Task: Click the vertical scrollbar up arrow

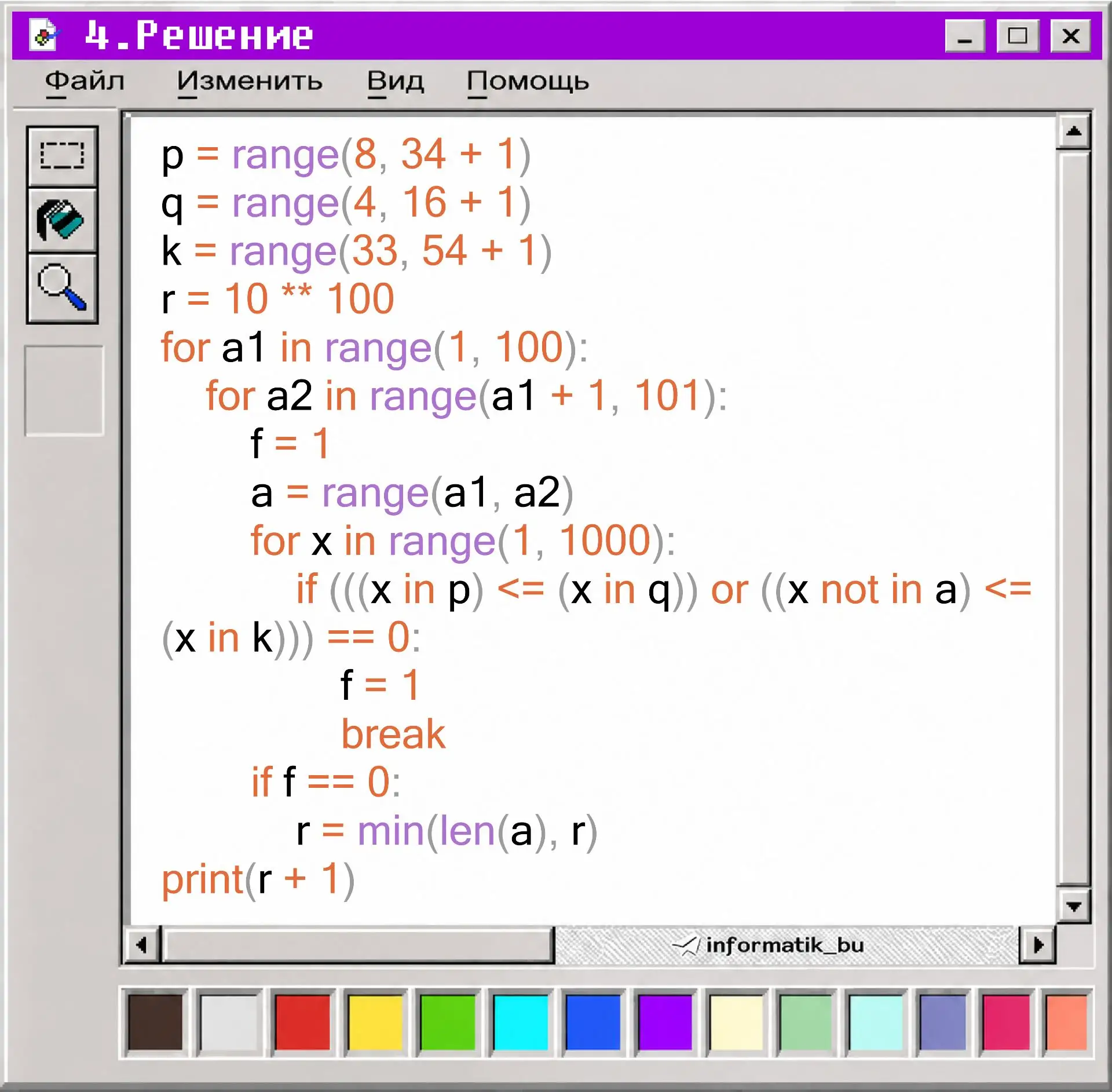Action: (x=1074, y=132)
